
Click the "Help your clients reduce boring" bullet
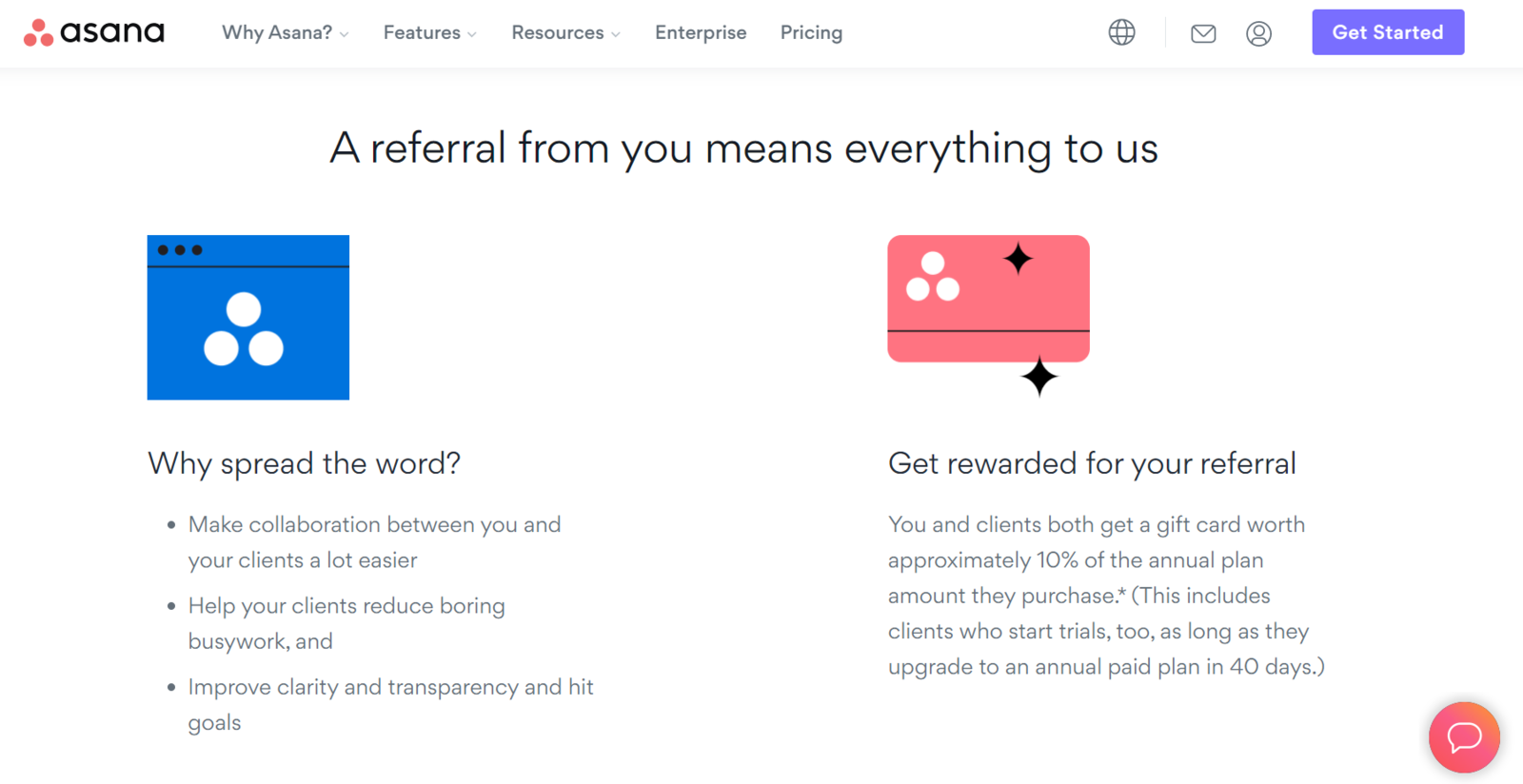(x=346, y=623)
